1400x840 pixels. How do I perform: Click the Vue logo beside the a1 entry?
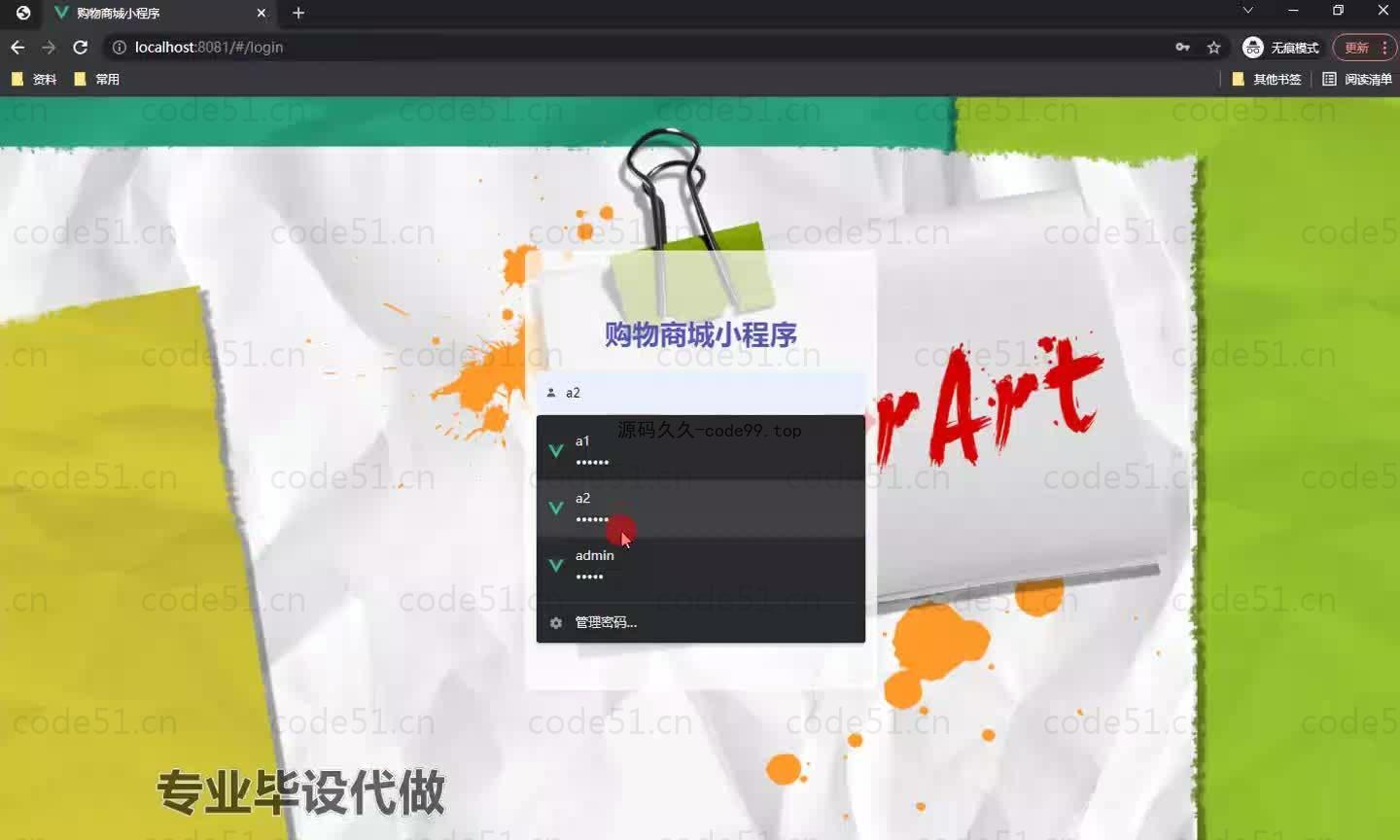(556, 450)
